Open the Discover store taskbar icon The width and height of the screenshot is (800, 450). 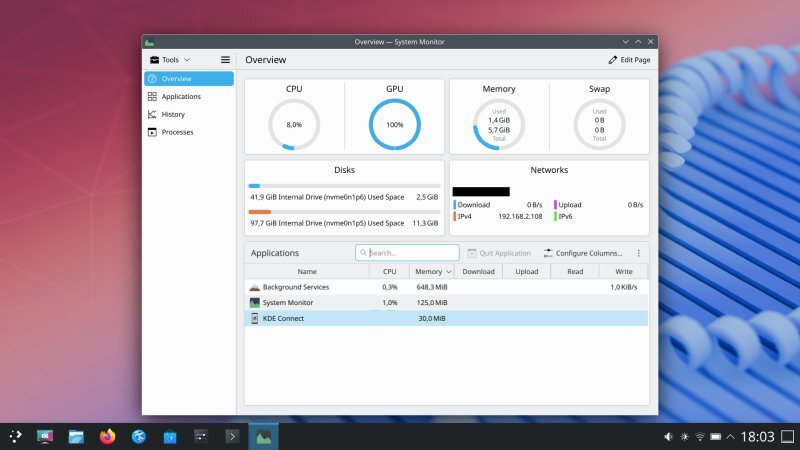point(170,437)
